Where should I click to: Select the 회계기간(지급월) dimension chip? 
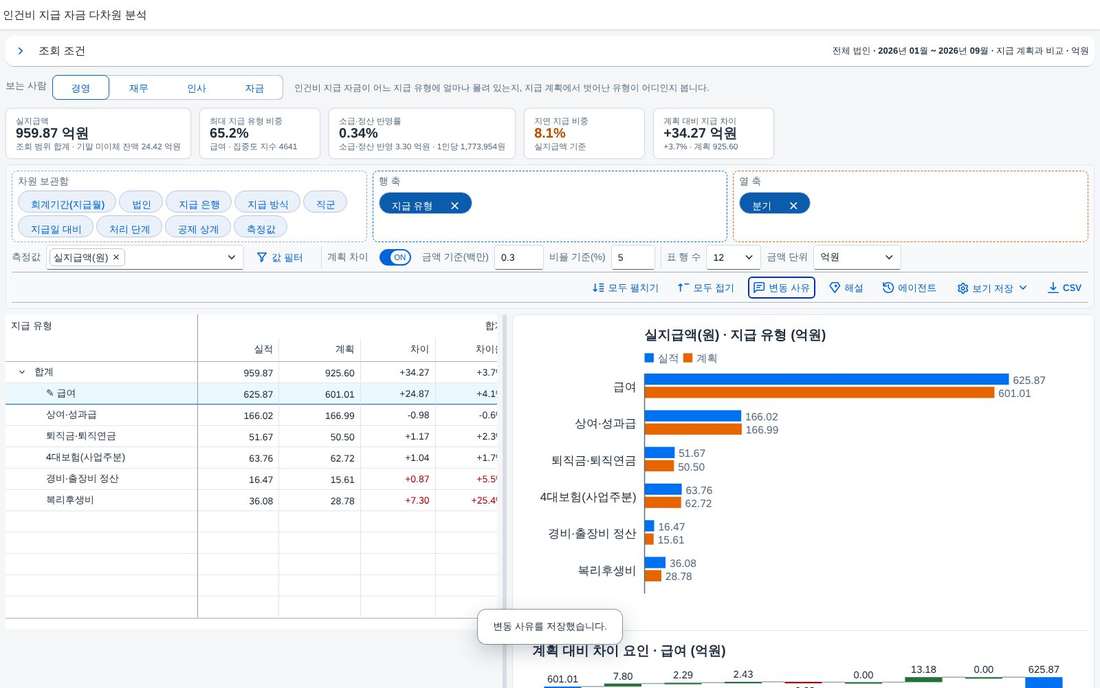click(67, 204)
